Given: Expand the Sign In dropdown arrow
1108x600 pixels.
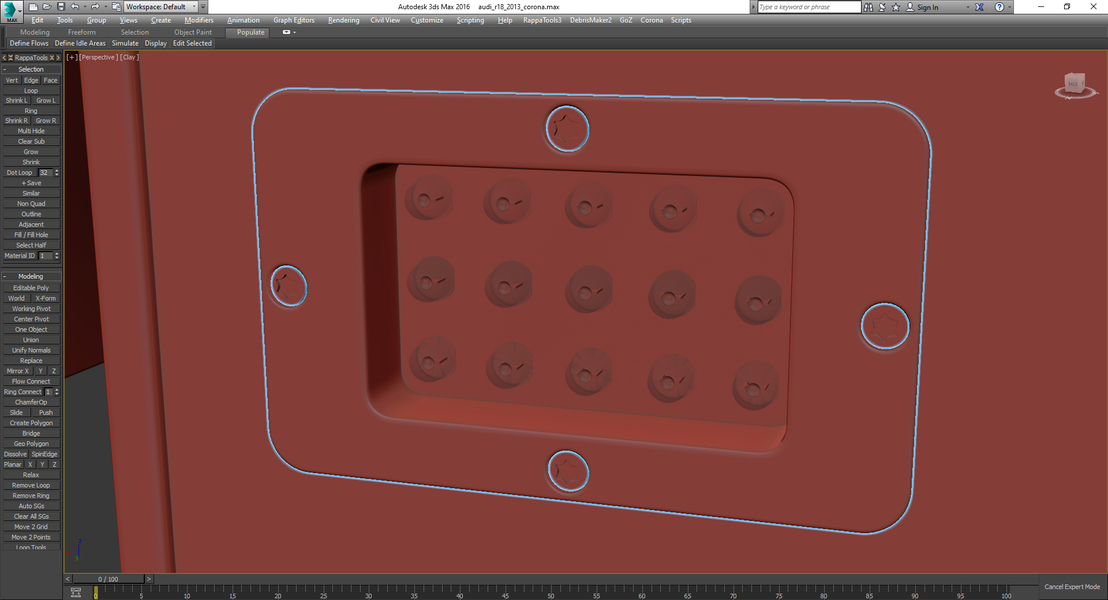Looking at the screenshot, I should coord(967,6).
